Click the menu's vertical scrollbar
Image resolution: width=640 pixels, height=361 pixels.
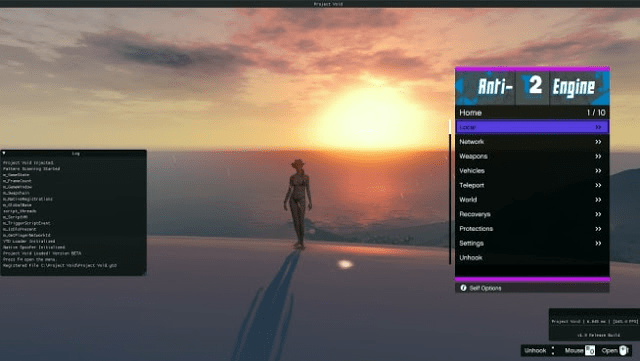(450, 192)
